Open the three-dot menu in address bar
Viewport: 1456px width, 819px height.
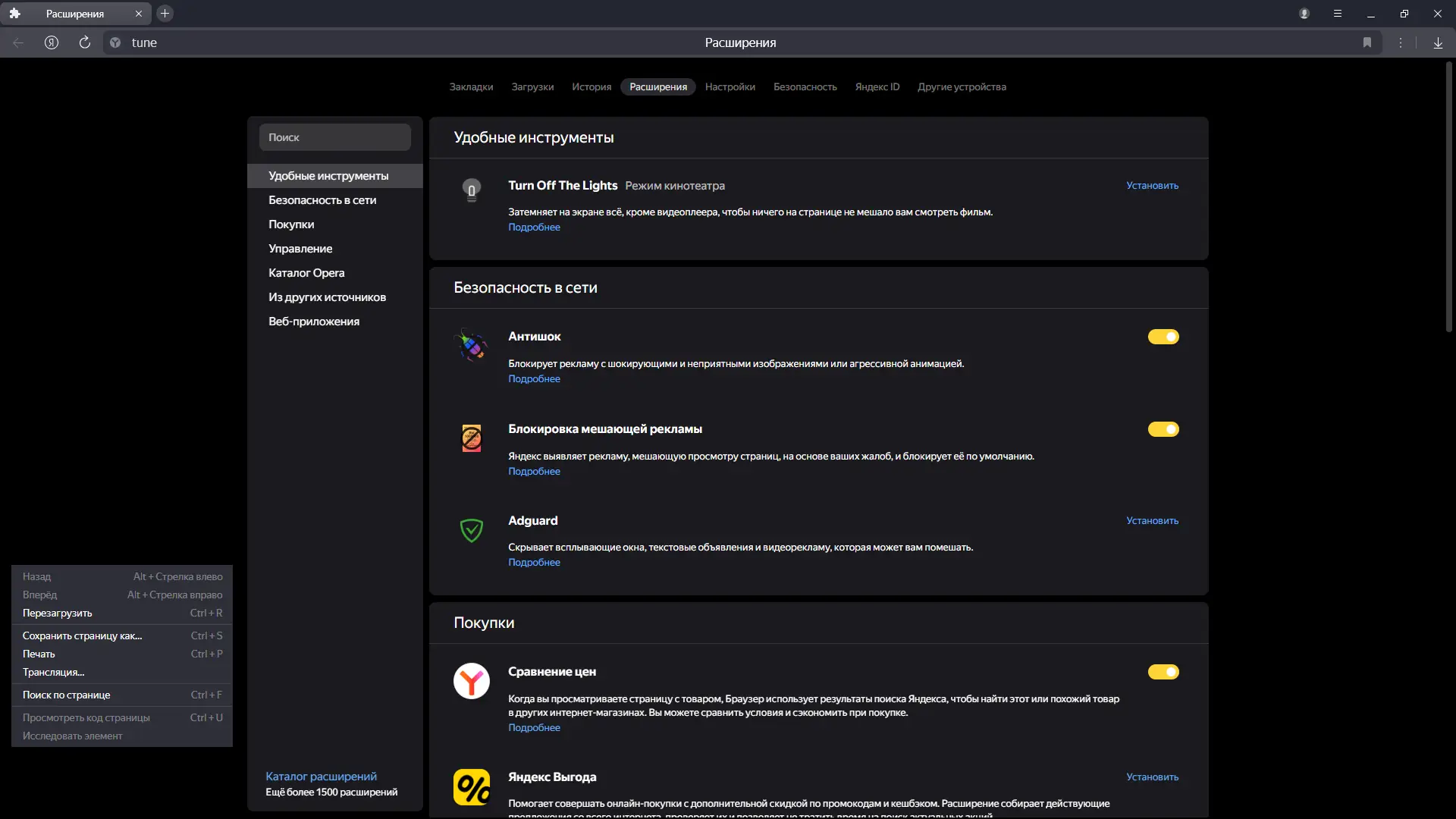[1401, 42]
